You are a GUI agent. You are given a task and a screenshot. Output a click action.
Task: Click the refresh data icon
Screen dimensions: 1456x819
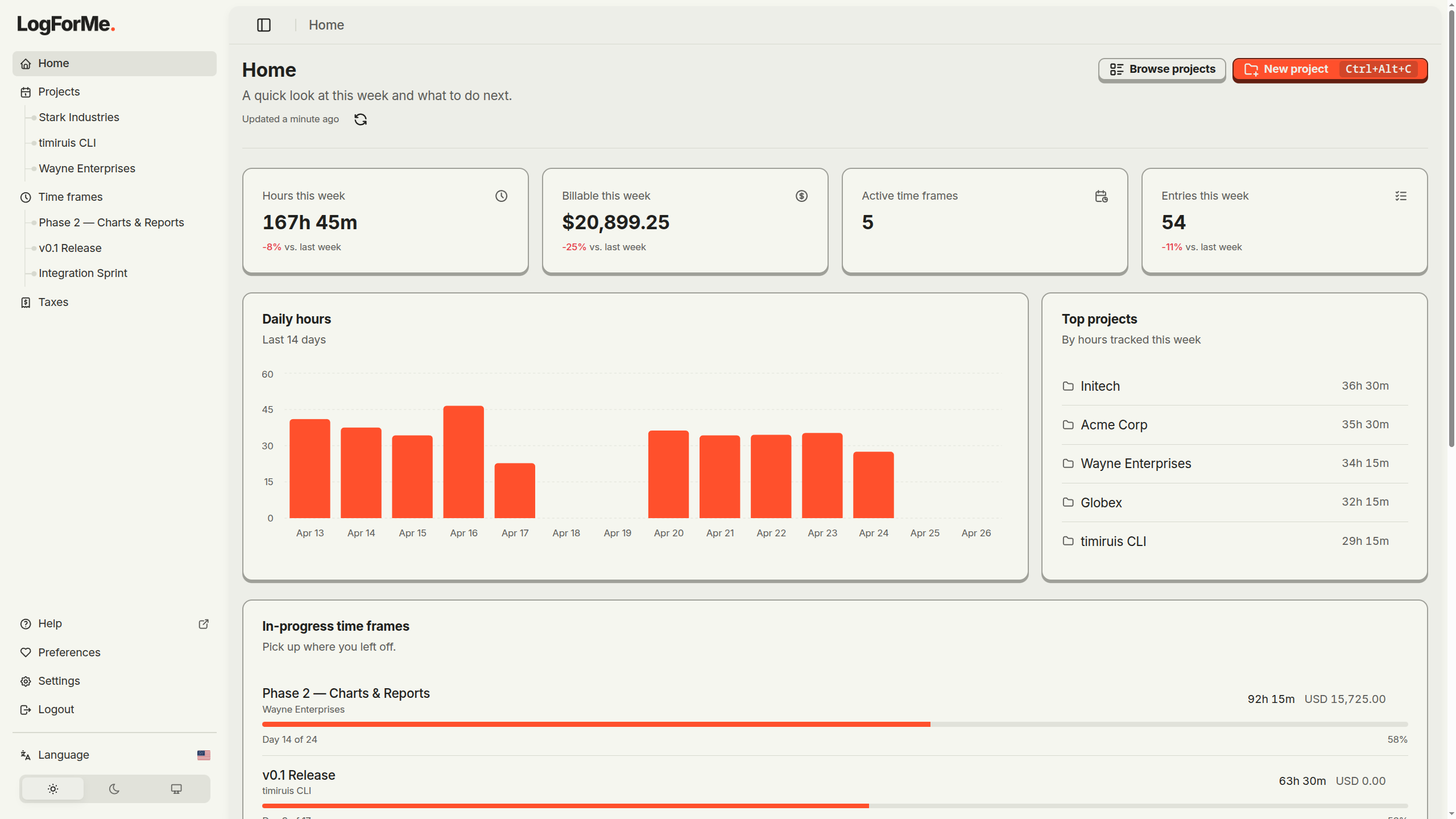coord(361,119)
